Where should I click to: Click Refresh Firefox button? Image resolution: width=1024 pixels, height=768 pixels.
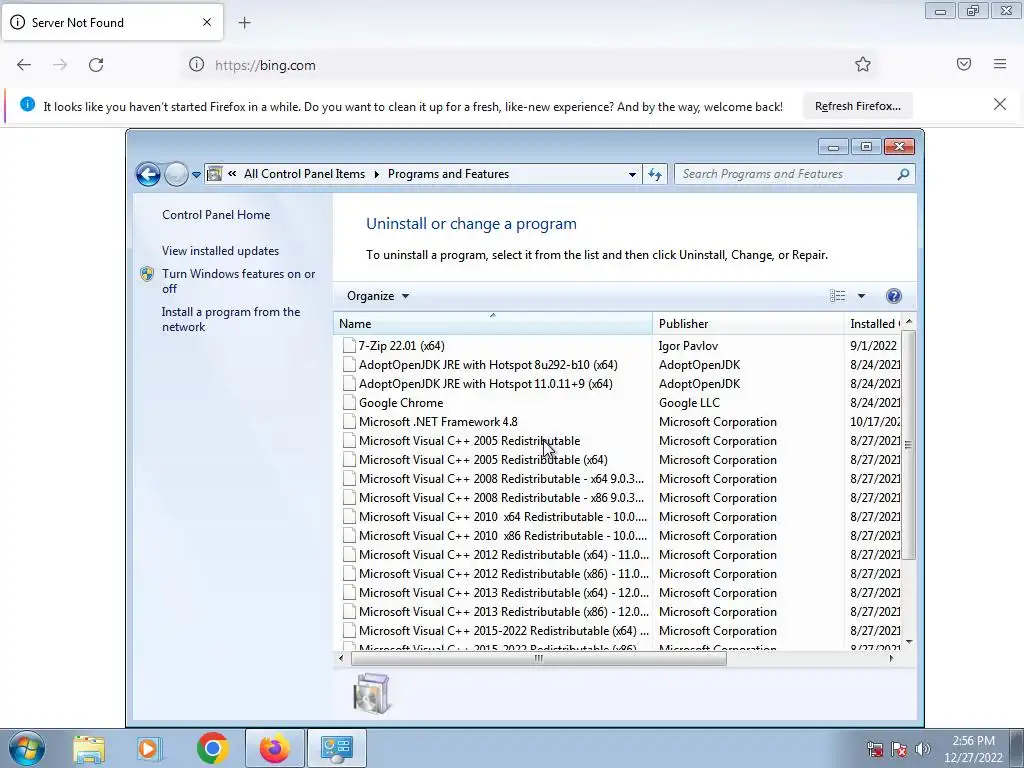[857, 106]
